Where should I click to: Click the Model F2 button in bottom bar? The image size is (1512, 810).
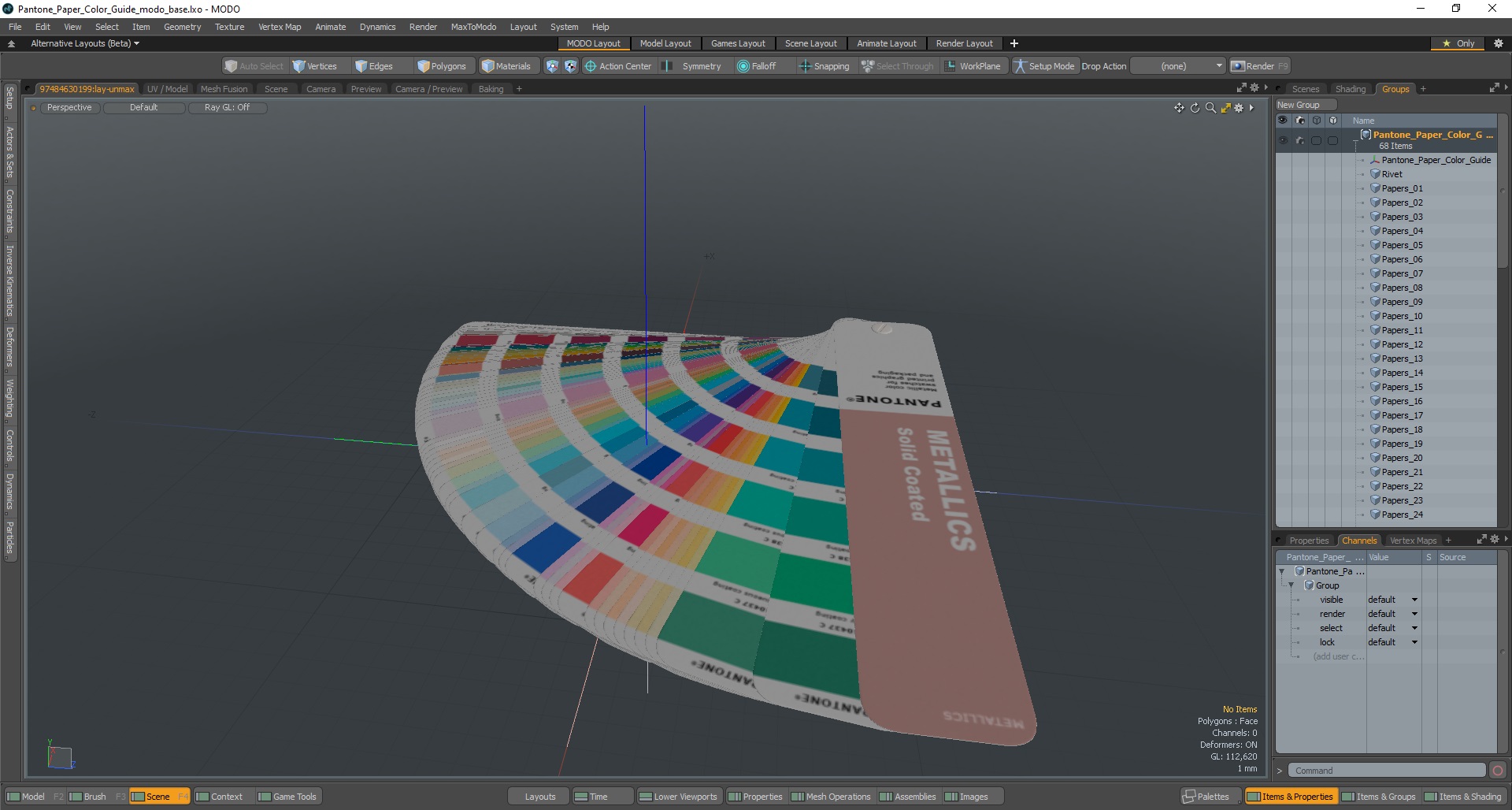coord(35,797)
